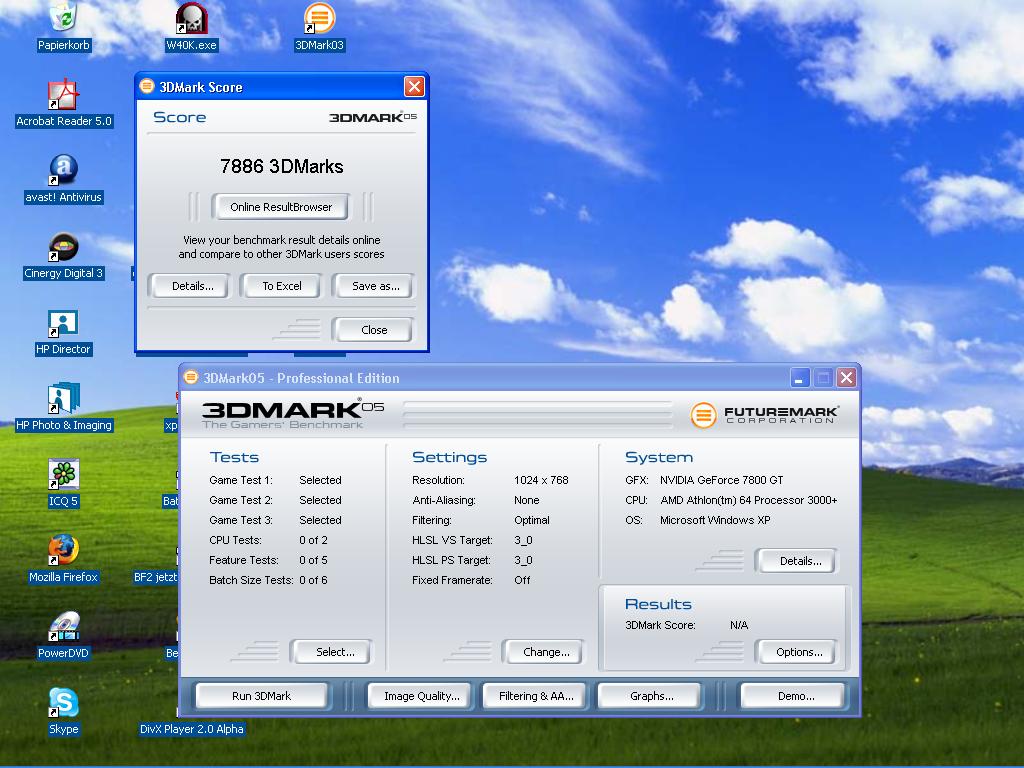Open Mozilla Firefox desktop icon
The image size is (1024, 768).
click(x=63, y=551)
